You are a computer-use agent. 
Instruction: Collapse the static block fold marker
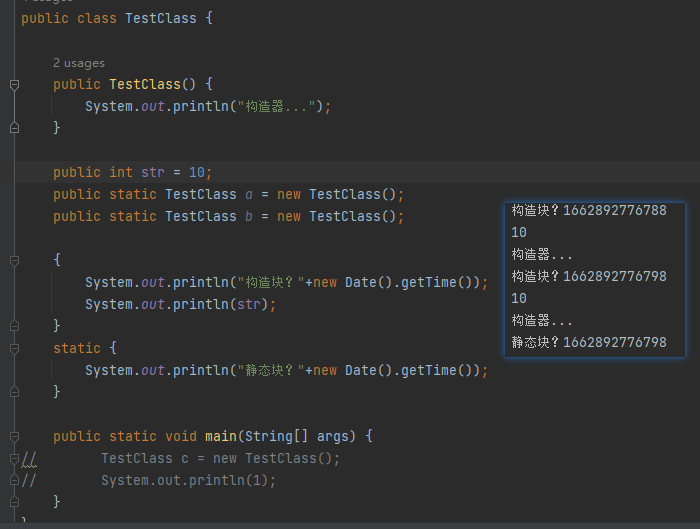(x=14, y=348)
